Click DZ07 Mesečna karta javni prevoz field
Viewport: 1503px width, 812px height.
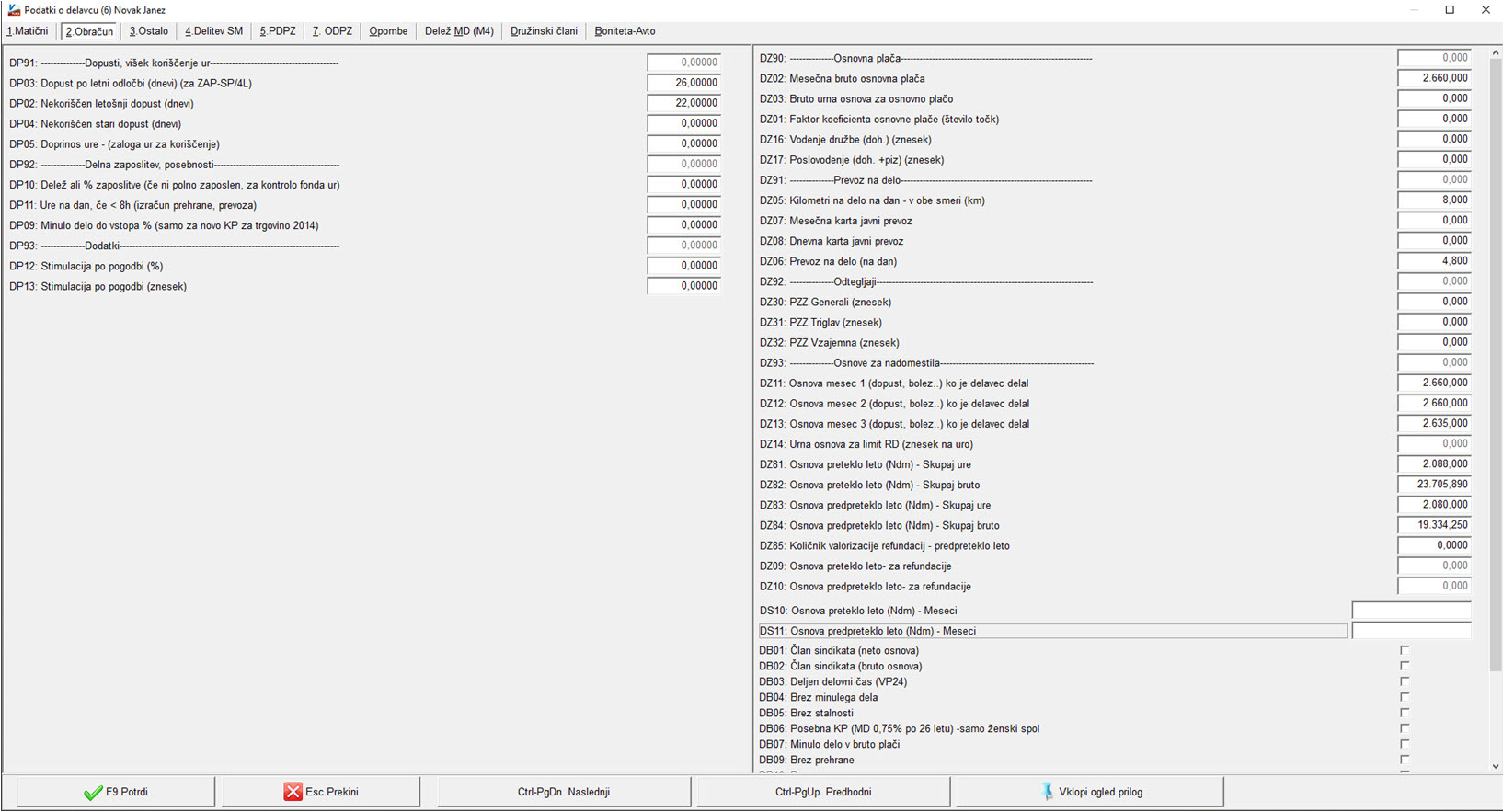pos(1434,220)
